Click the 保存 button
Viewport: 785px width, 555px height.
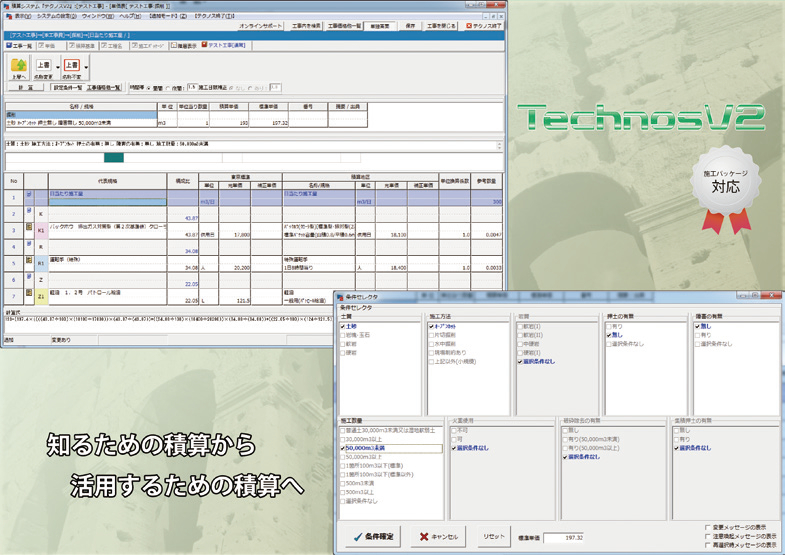point(411,26)
